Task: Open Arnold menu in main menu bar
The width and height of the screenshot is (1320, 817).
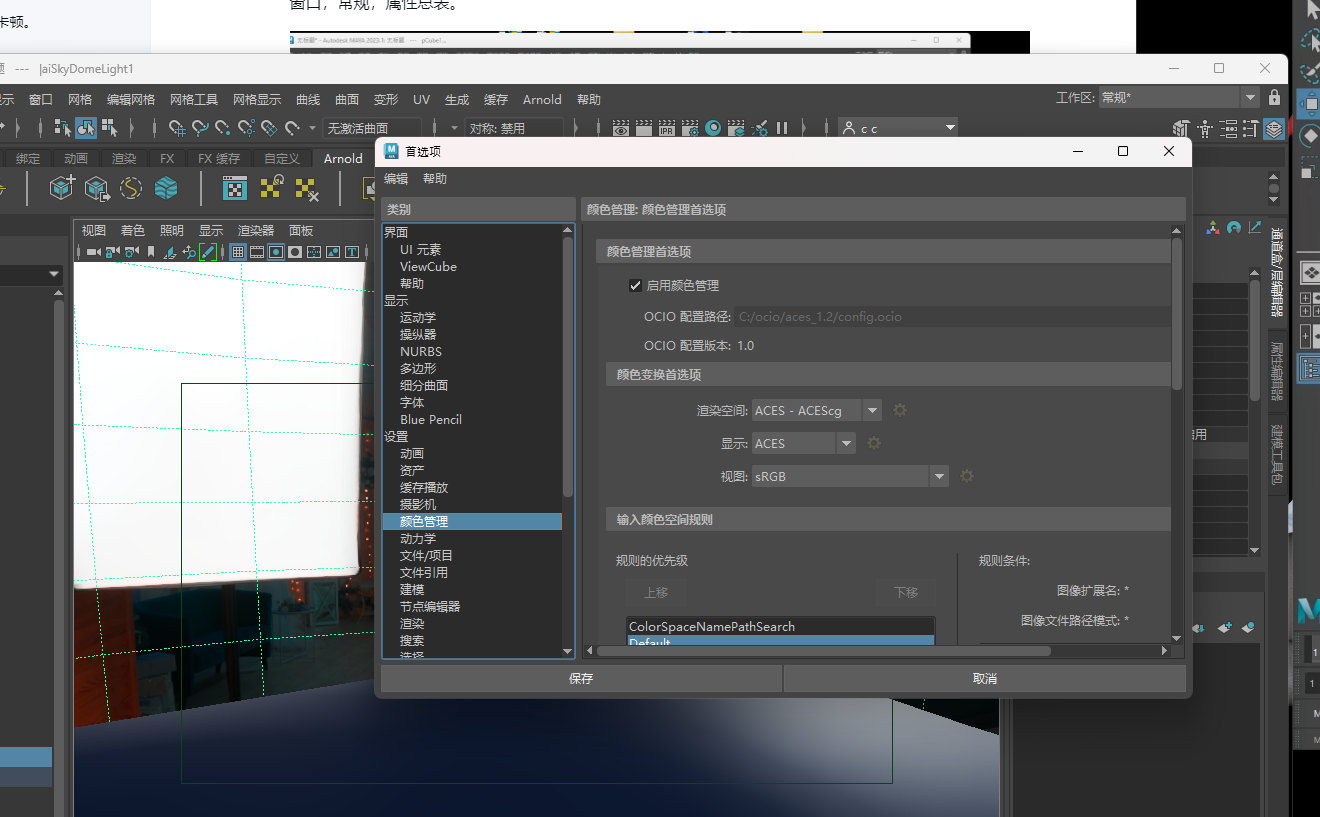Action: [542, 99]
